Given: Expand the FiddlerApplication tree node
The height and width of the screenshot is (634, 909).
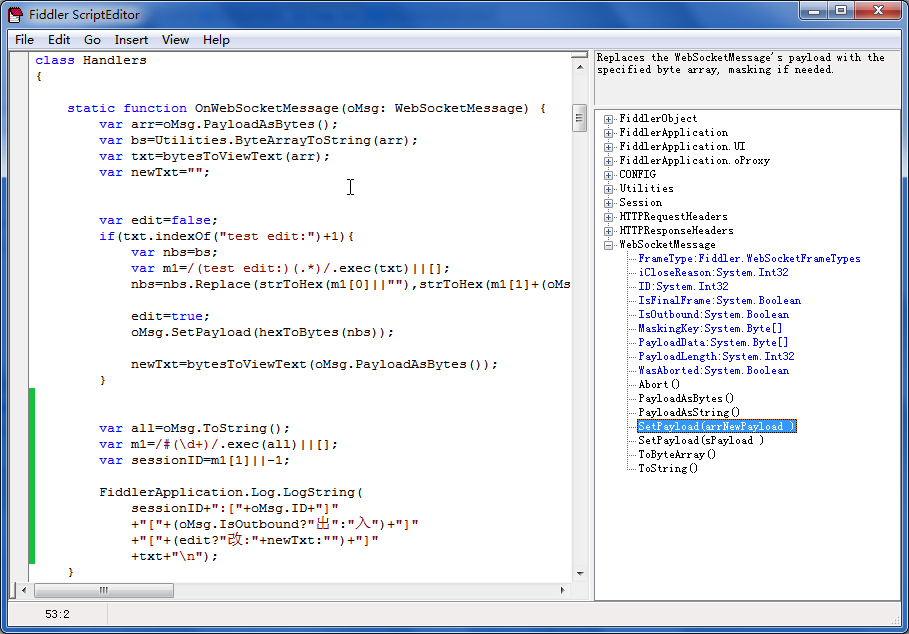Looking at the screenshot, I should click(x=608, y=133).
